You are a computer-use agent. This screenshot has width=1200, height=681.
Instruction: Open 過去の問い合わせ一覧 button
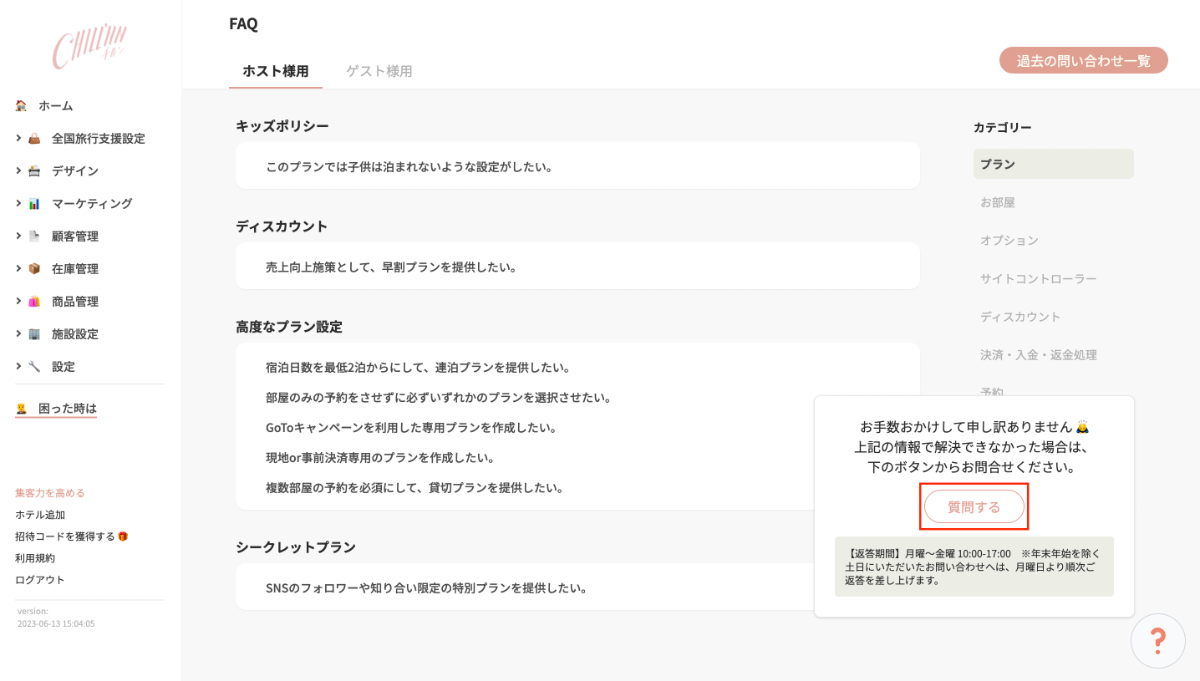tap(1083, 61)
